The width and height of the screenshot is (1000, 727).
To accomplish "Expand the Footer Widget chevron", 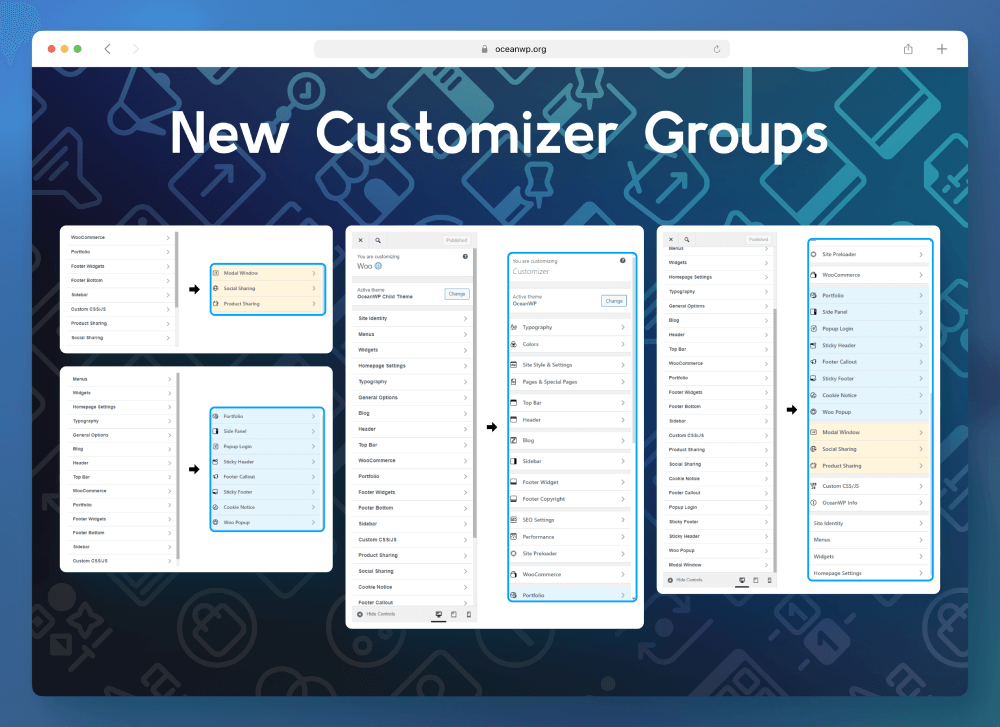I will 623,482.
